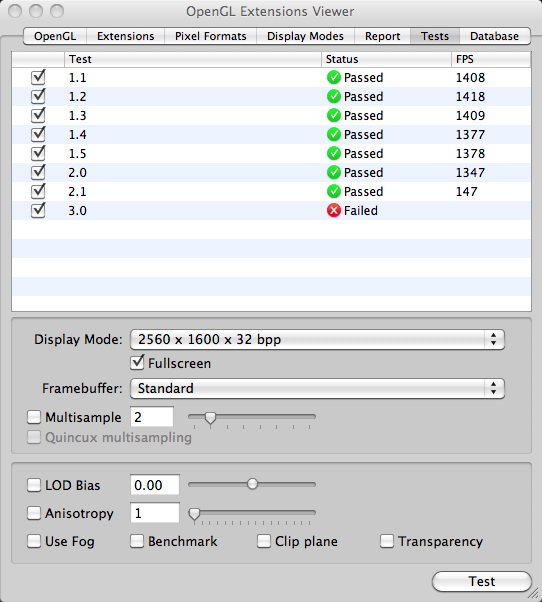
Task: Switch to the Report tab
Action: pos(382,36)
